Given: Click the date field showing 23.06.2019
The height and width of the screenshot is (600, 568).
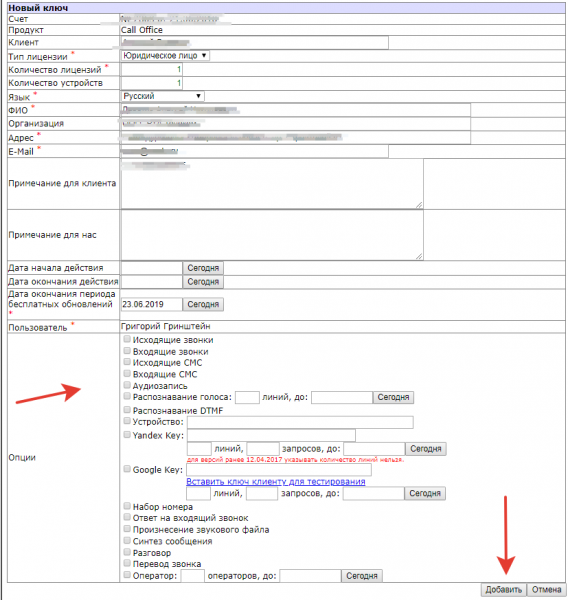Looking at the screenshot, I should [152, 304].
